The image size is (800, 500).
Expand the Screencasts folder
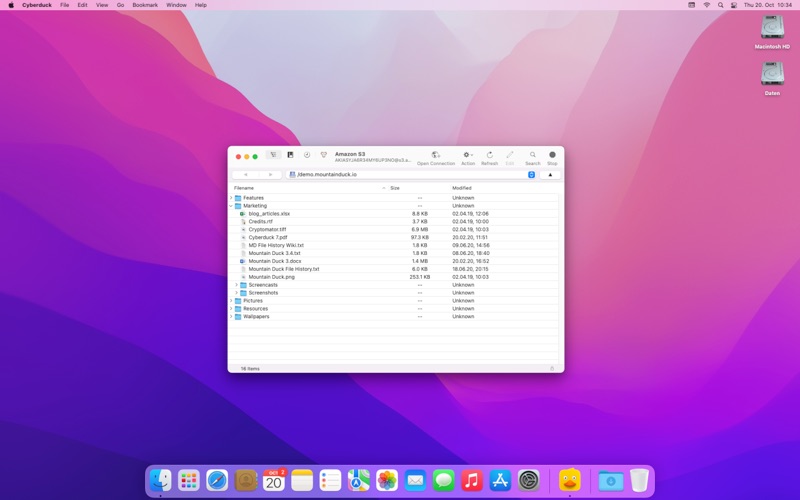click(x=237, y=285)
